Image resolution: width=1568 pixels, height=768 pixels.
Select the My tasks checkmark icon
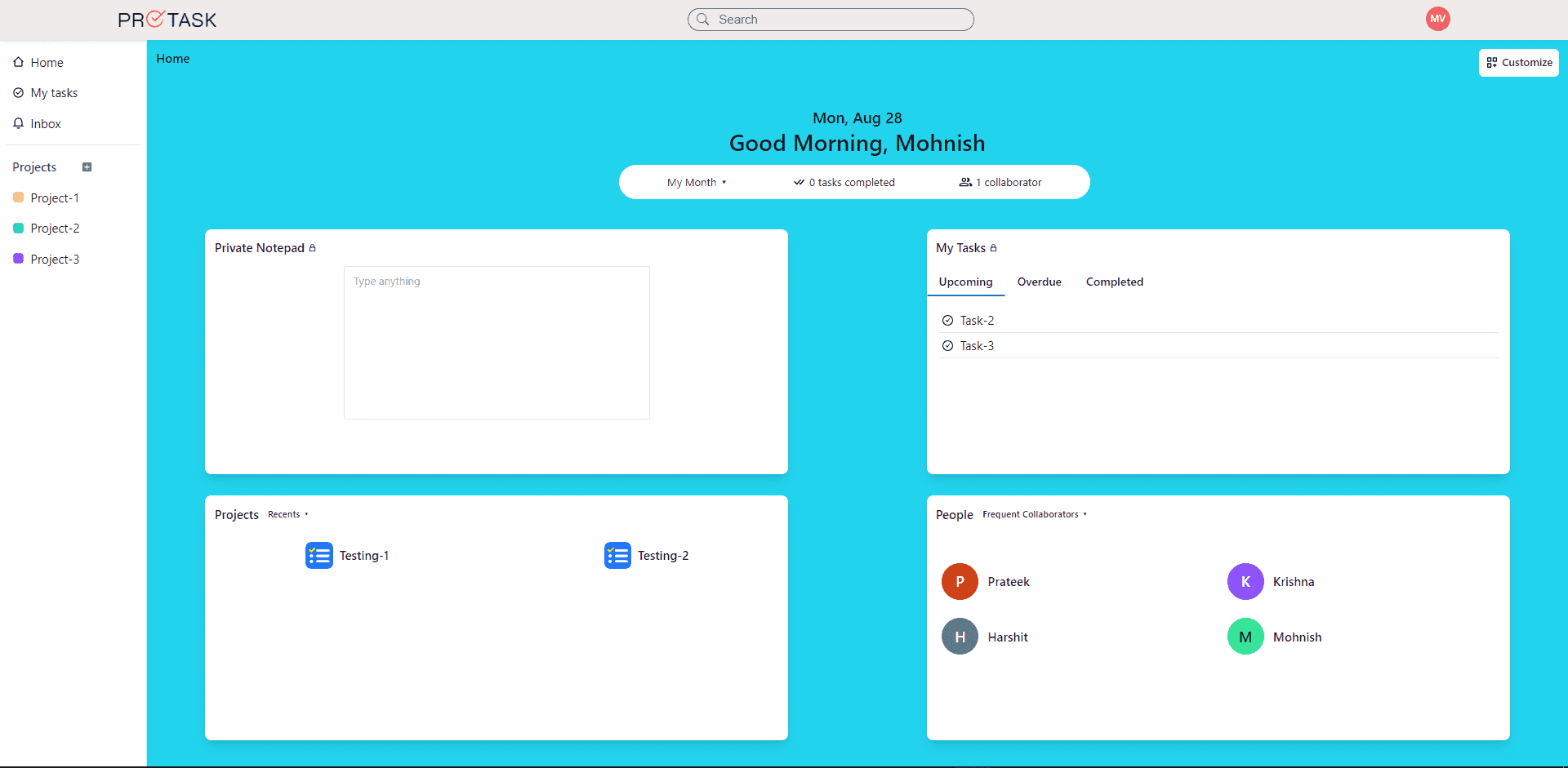(x=18, y=92)
